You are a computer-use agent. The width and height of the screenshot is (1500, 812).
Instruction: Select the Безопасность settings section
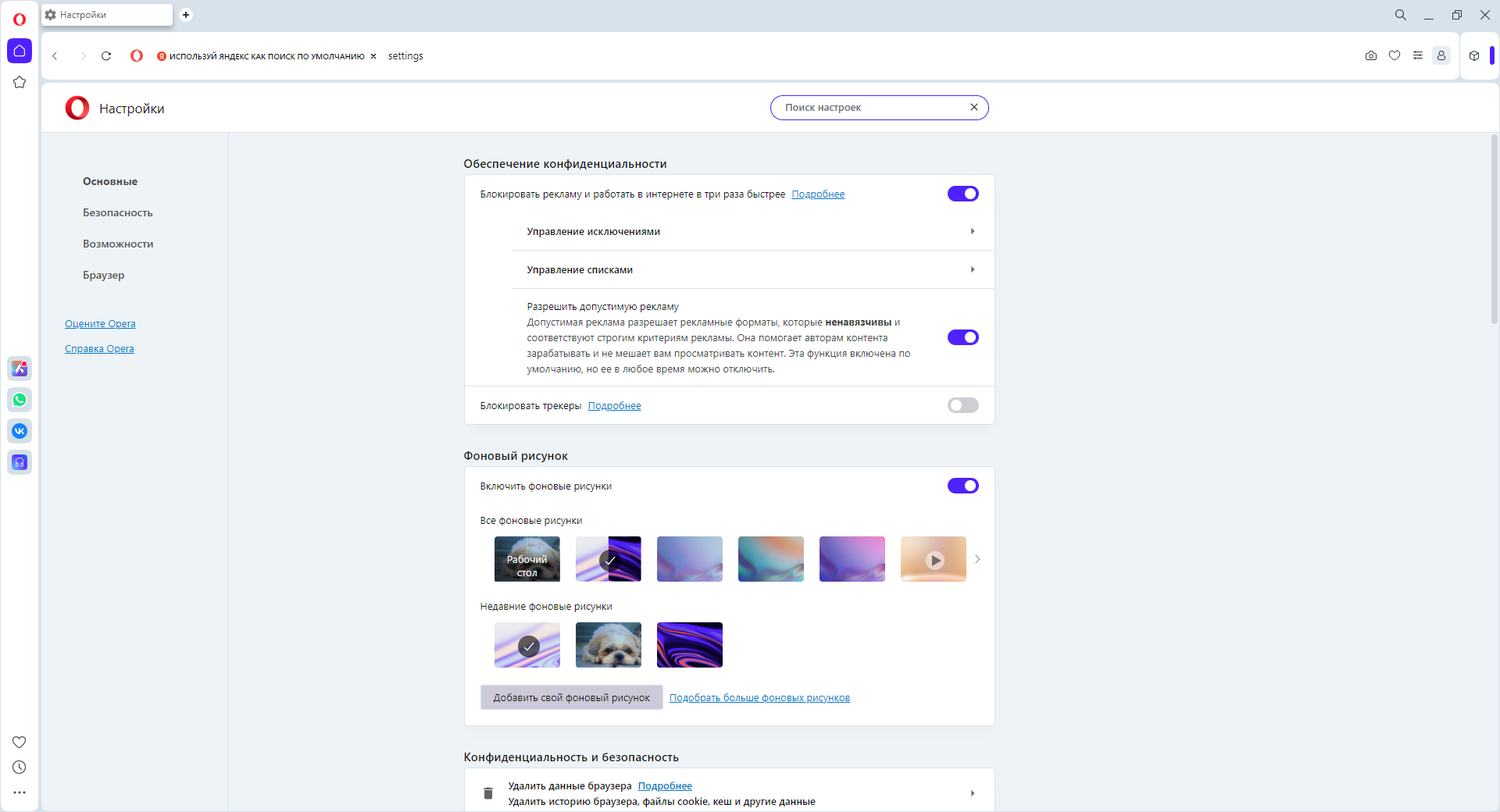(118, 212)
